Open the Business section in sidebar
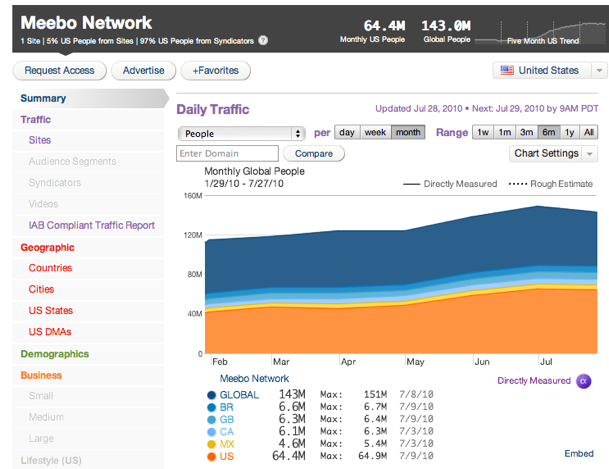 point(88,375)
